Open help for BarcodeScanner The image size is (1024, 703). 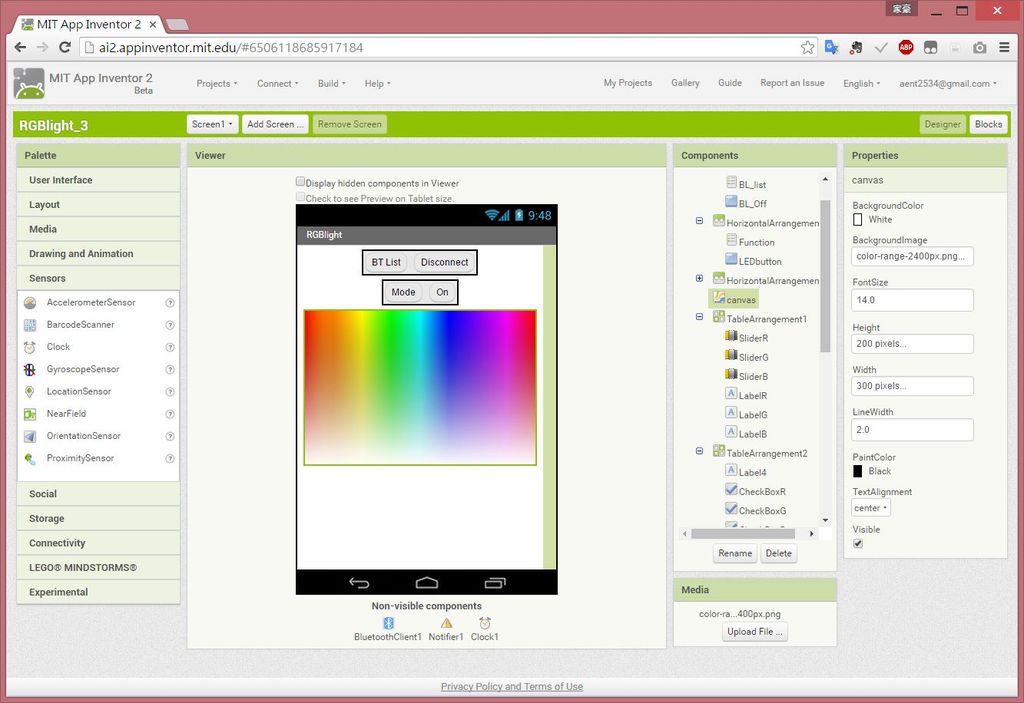pos(170,325)
